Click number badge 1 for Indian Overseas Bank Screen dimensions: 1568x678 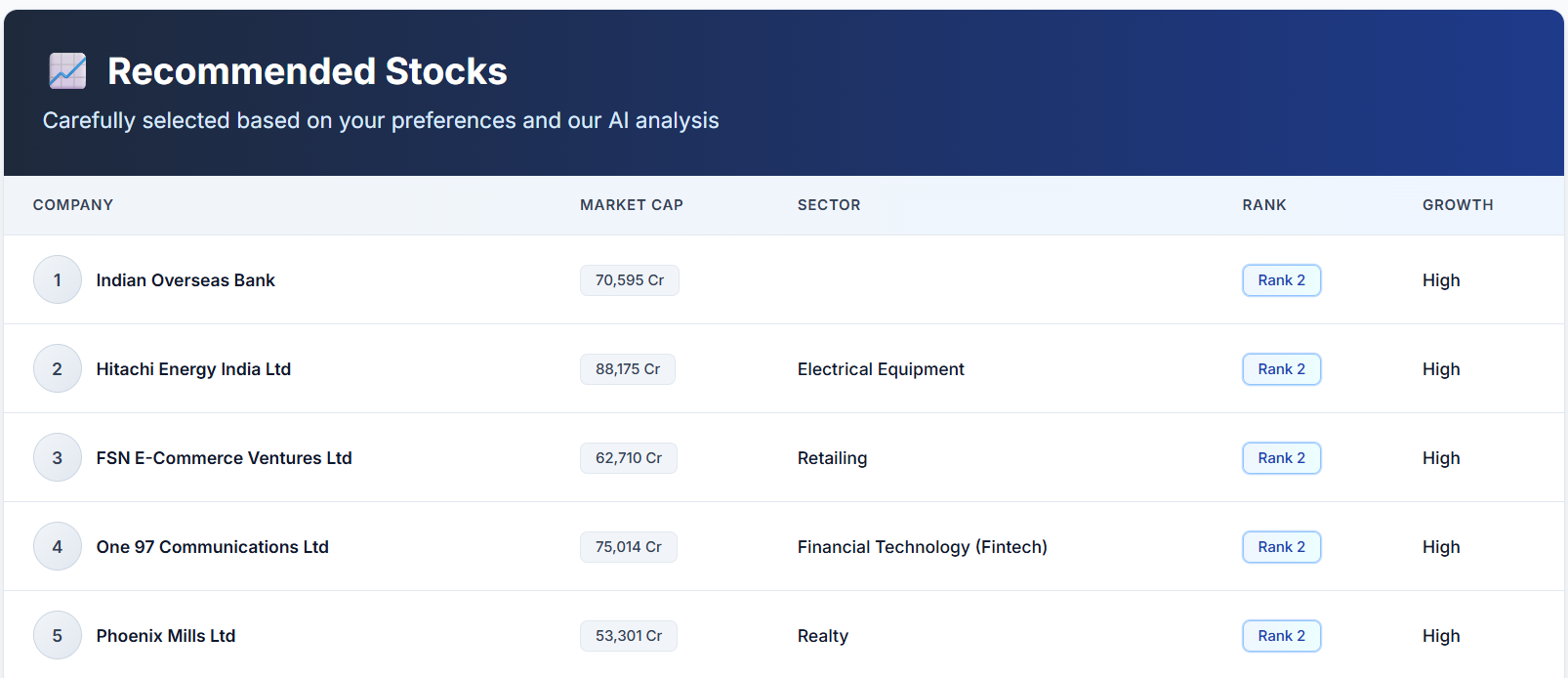(58, 280)
